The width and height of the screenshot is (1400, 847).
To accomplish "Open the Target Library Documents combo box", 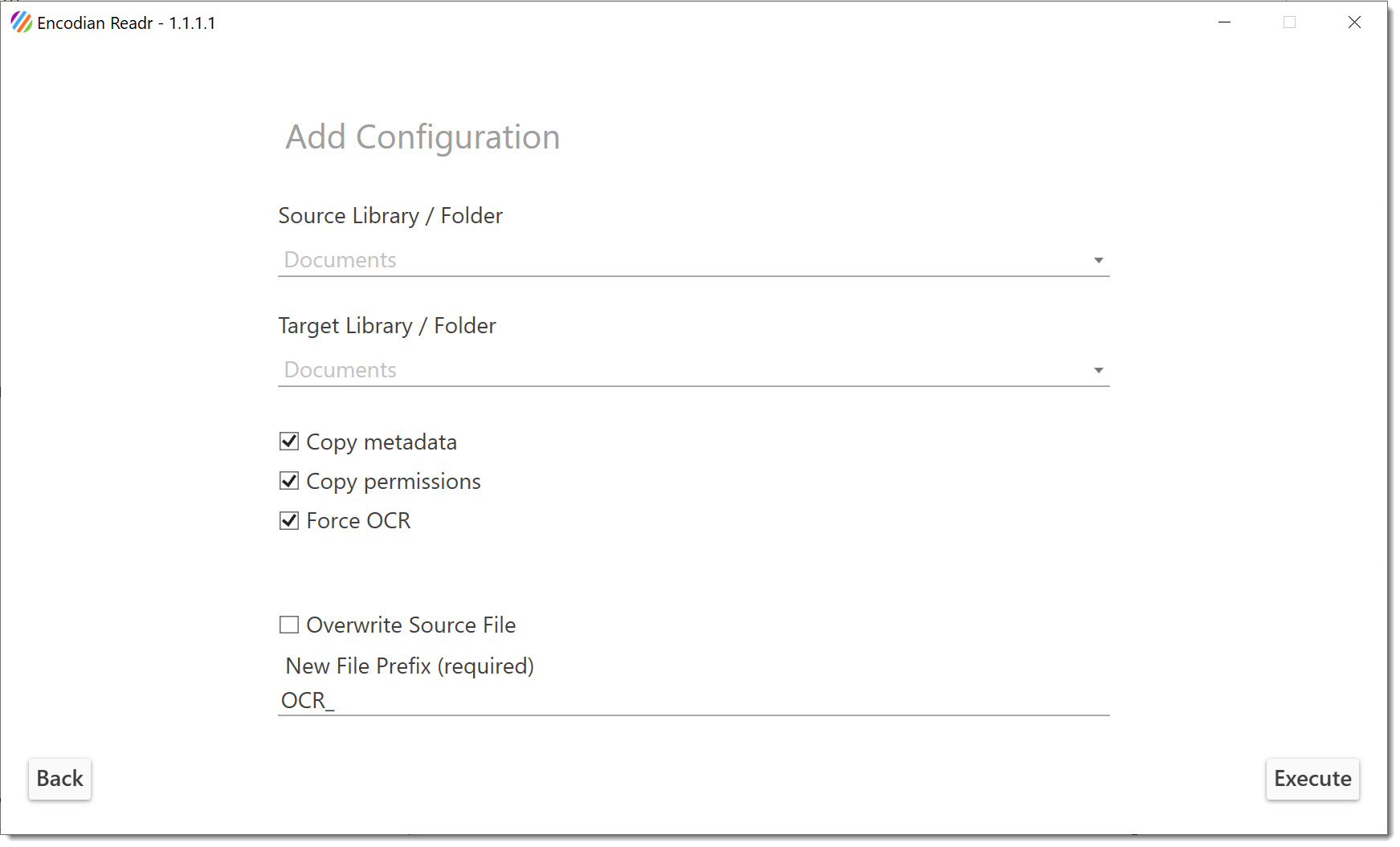I will tap(694, 370).
